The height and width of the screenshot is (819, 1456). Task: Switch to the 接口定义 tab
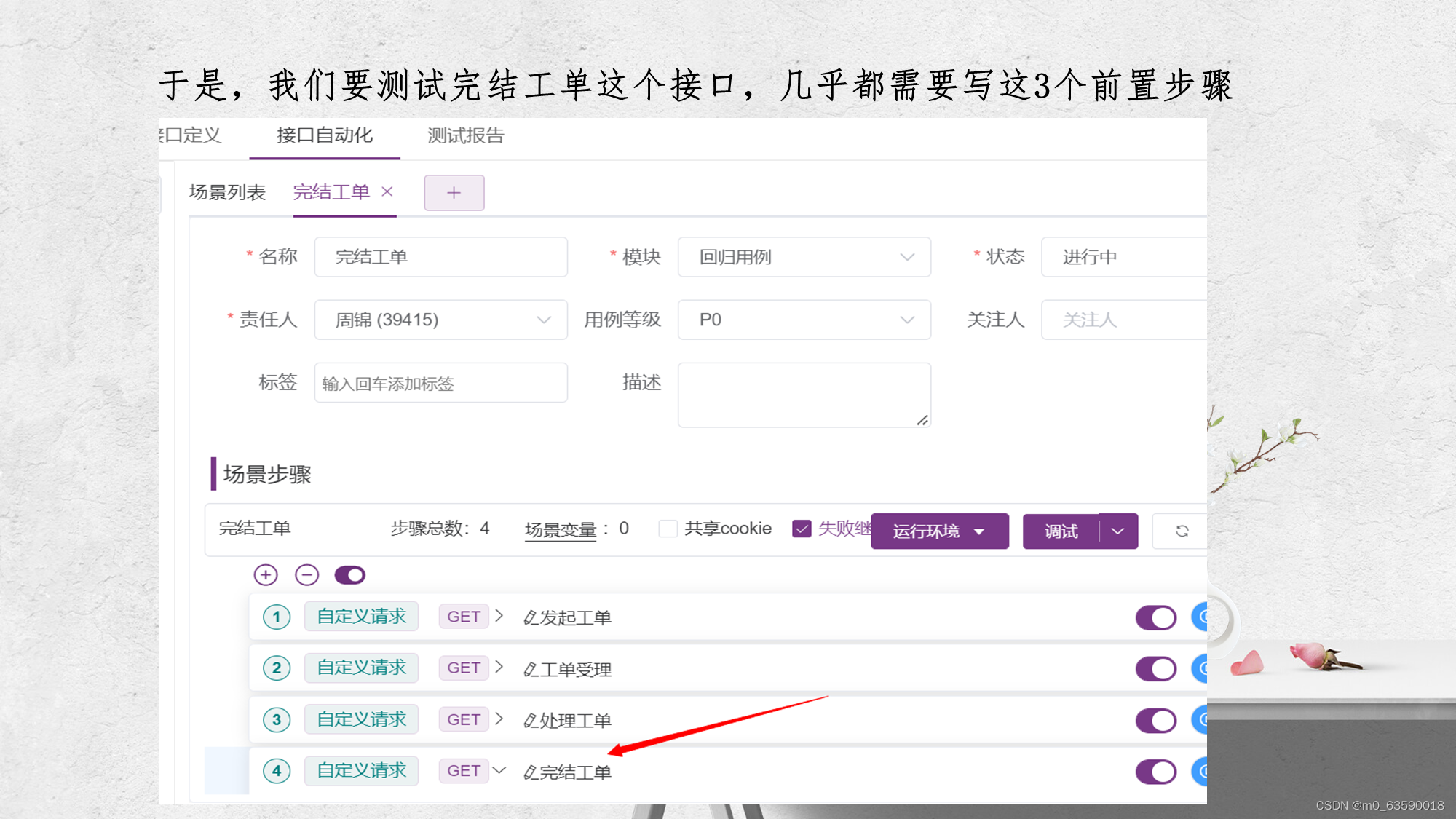pos(191,135)
